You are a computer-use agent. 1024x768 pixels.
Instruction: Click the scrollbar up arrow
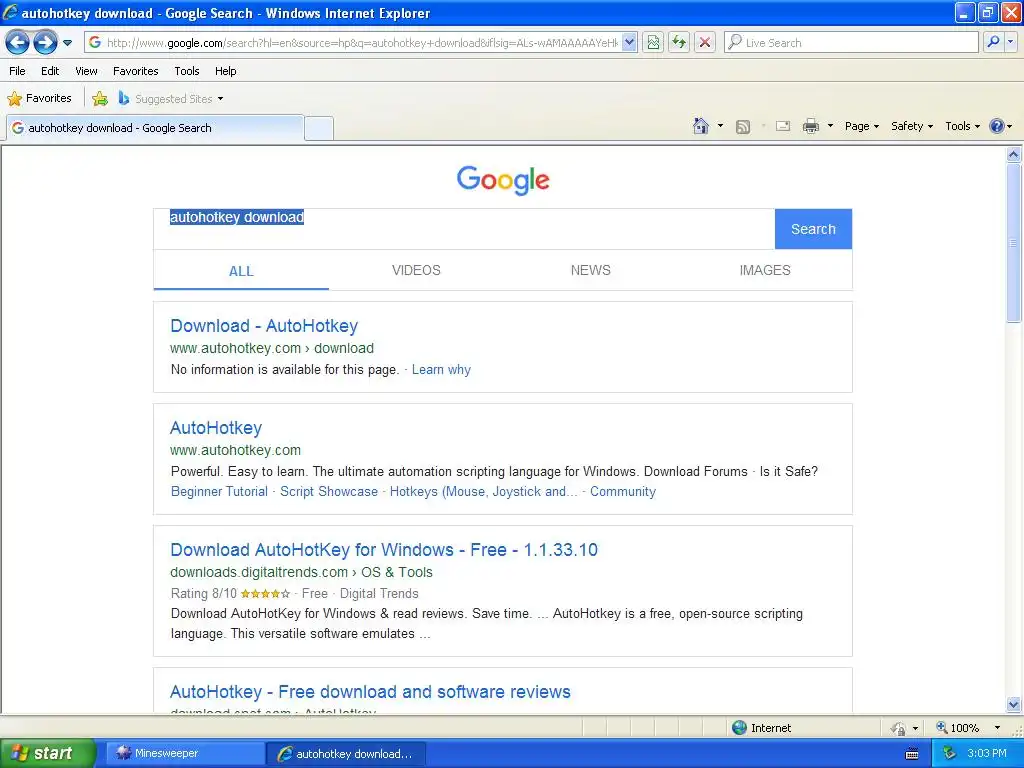(1014, 155)
